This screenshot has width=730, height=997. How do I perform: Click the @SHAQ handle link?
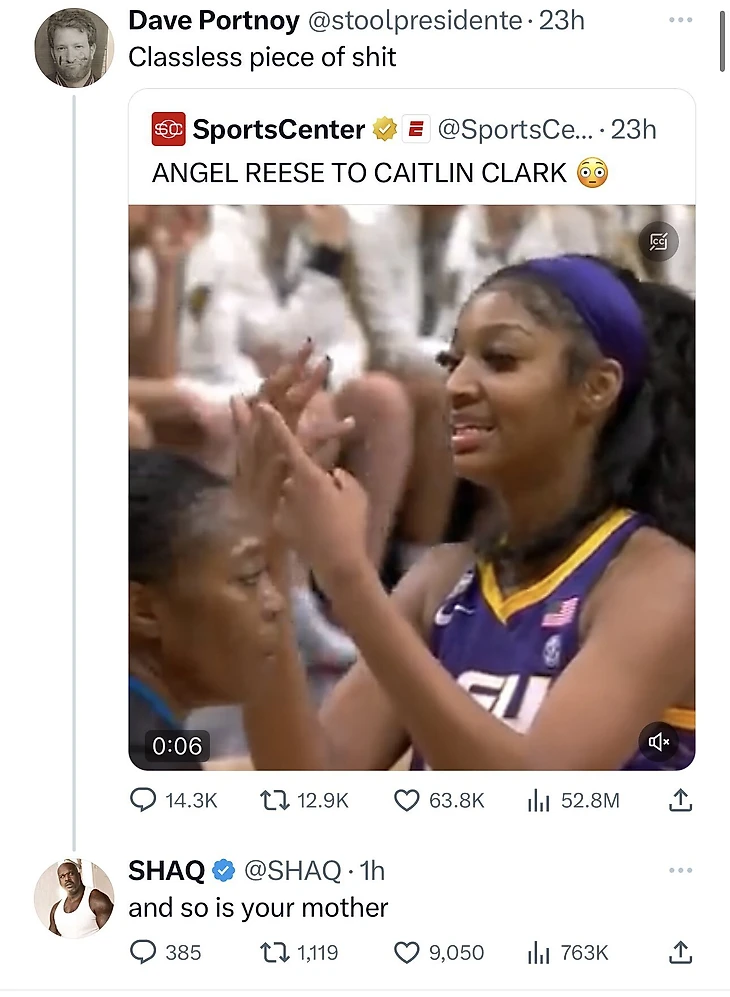click(x=292, y=871)
